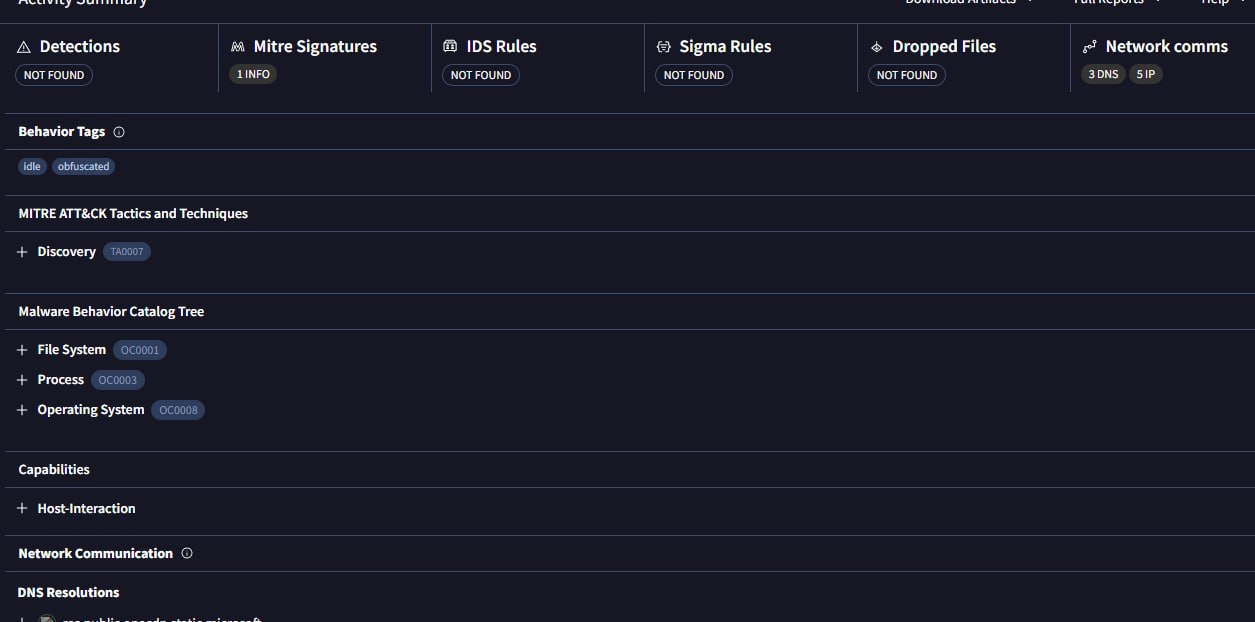Click the info icon beside Network Communication
The height and width of the screenshot is (622, 1255).
point(187,553)
